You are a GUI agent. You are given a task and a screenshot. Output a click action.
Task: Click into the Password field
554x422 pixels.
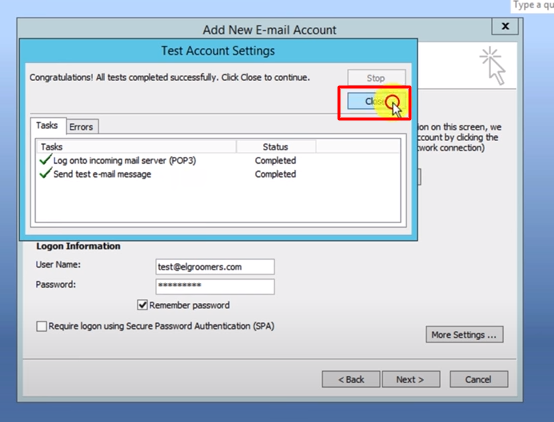[x=215, y=286]
